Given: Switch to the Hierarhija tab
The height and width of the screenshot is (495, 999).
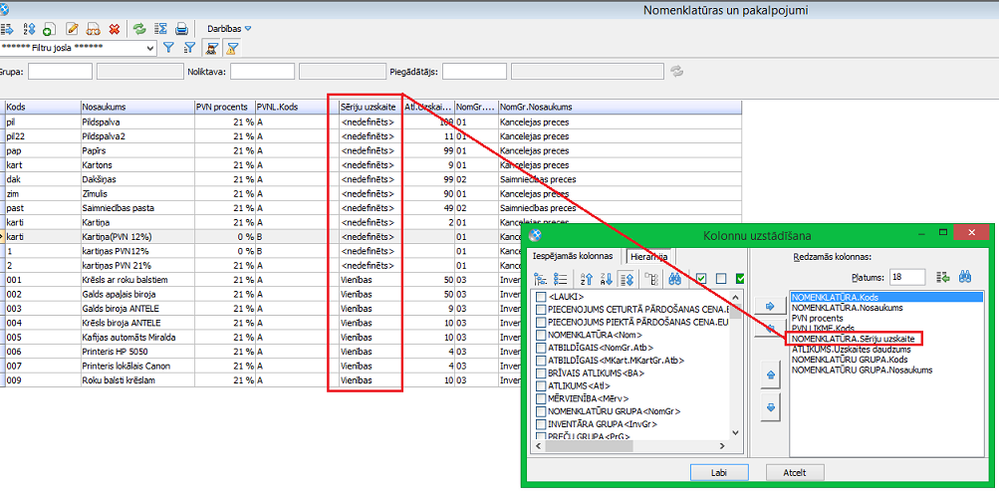Looking at the screenshot, I should (649, 257).
